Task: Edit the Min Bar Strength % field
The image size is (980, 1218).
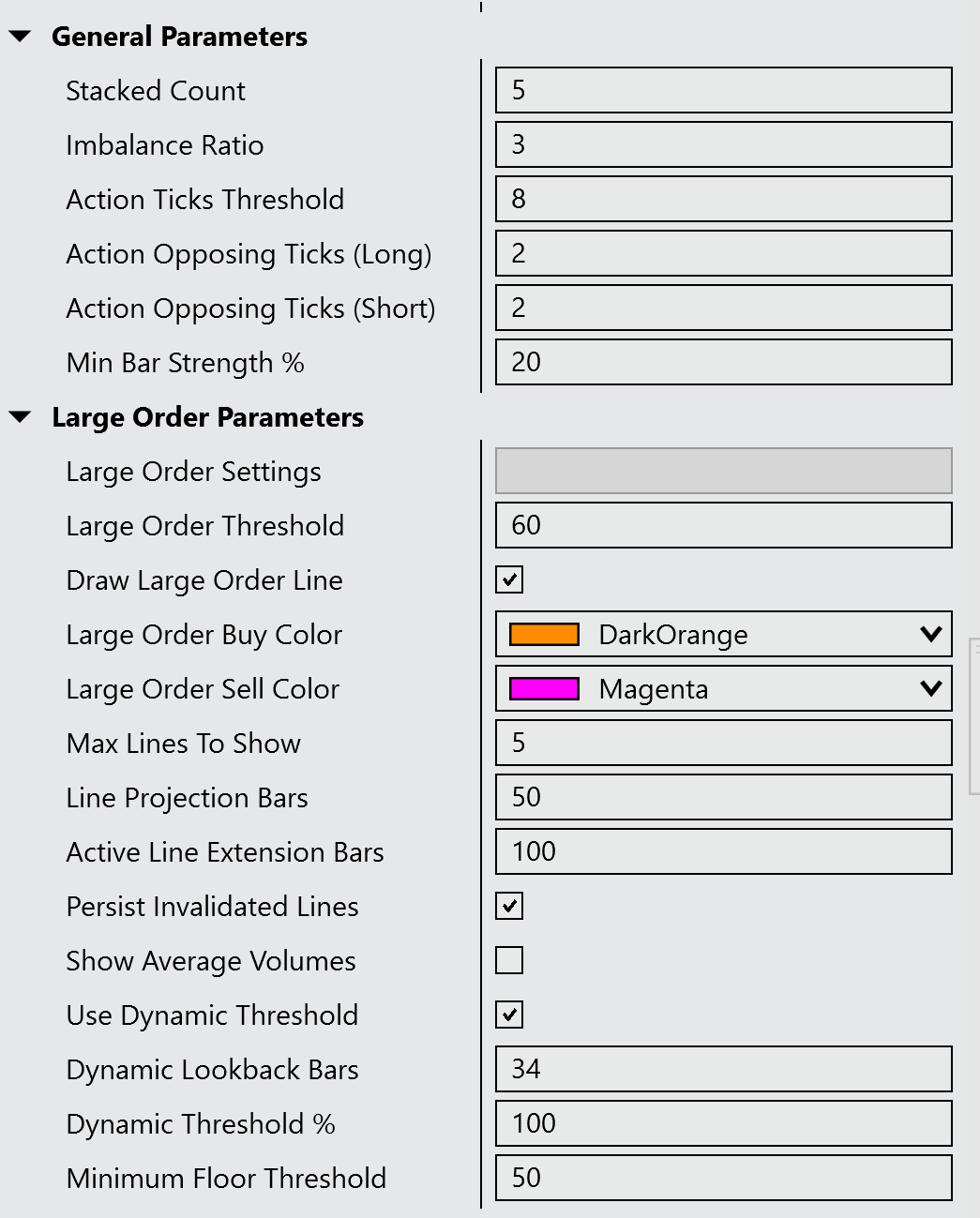Action: tap(723, 363)
